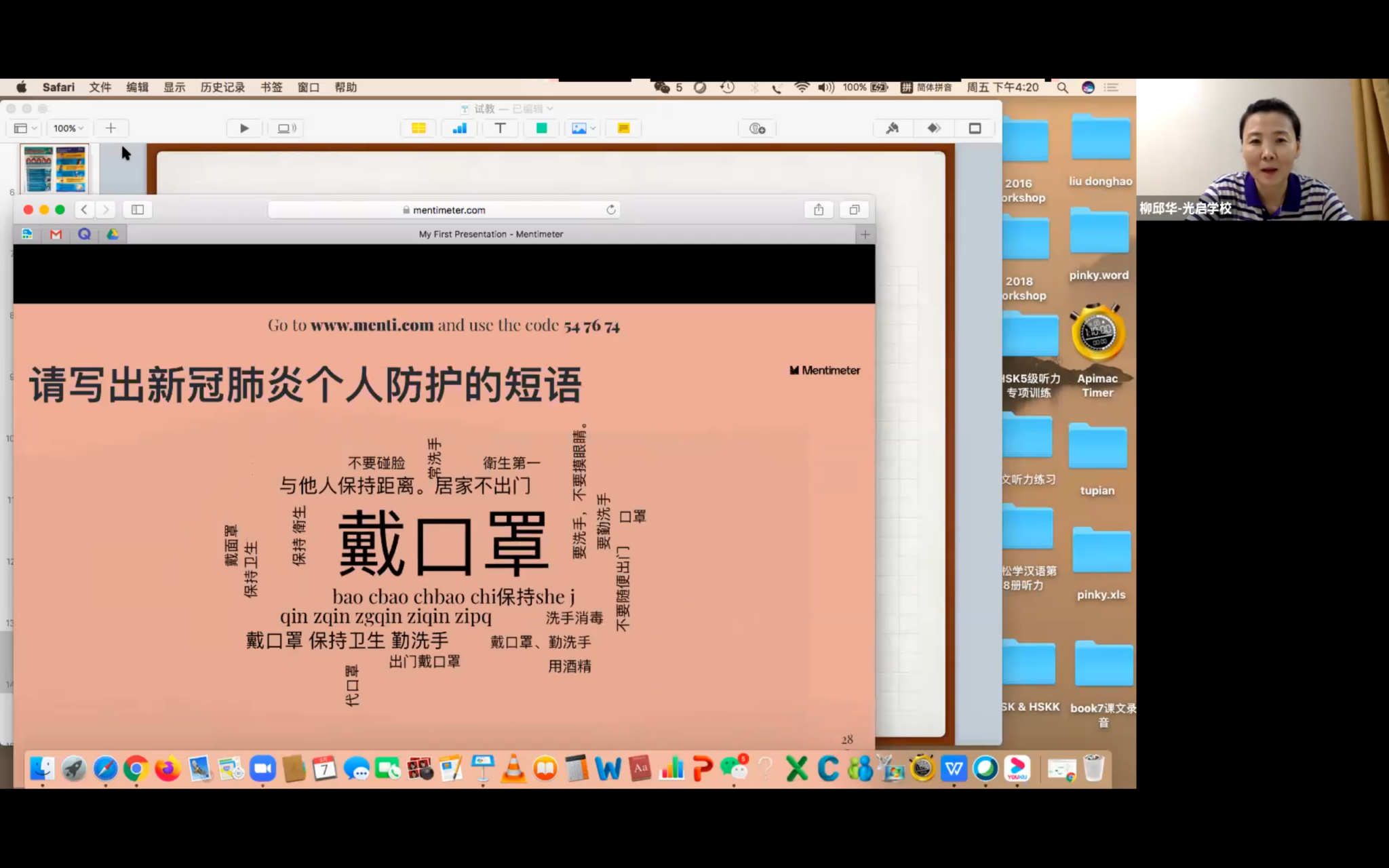Open the Apple menu
The height and width of the screenshot is (868, 1389).
pyautogui.click(x=22, y=87)
